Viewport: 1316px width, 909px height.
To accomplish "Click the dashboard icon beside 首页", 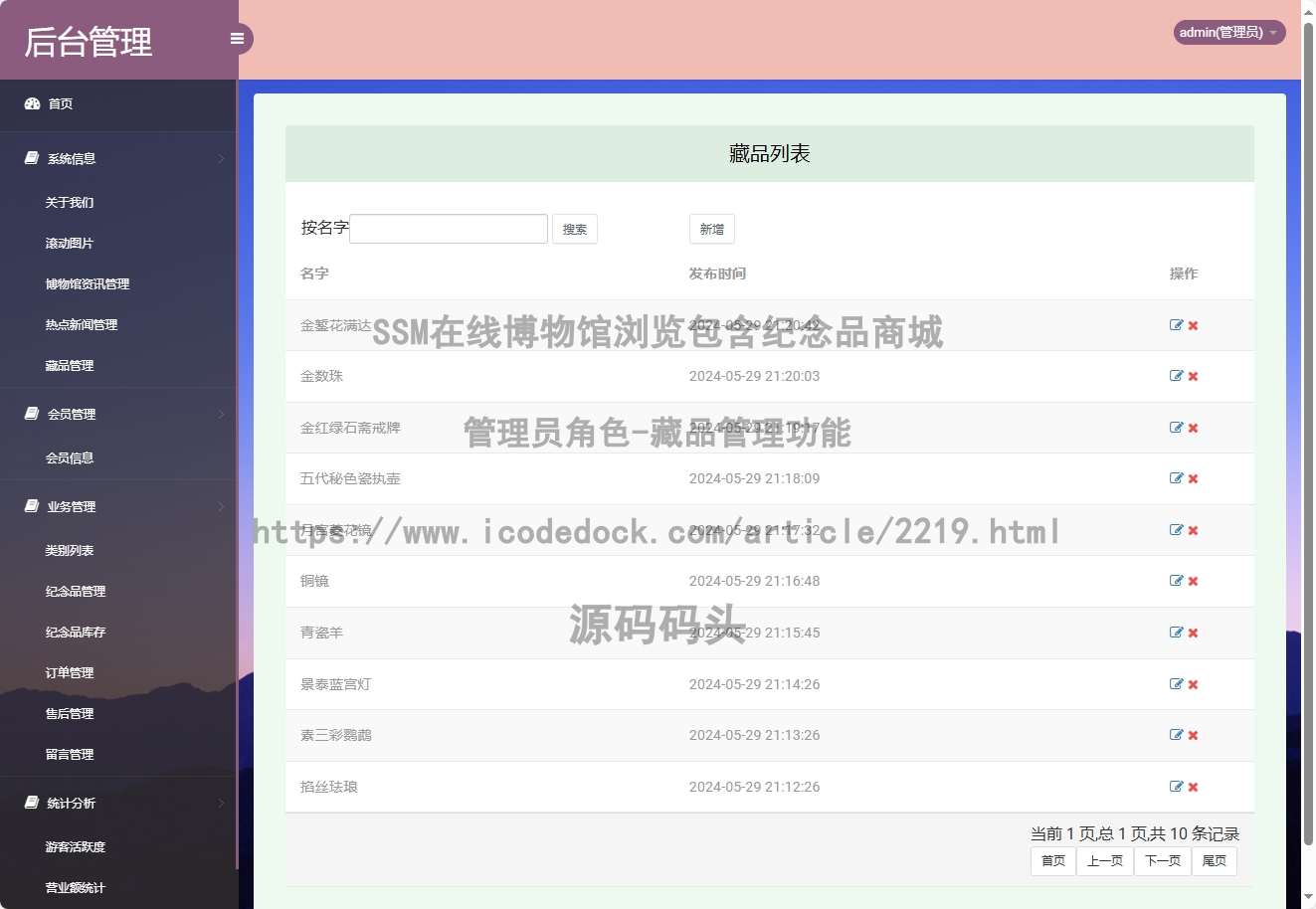I will tap(32, 103).
